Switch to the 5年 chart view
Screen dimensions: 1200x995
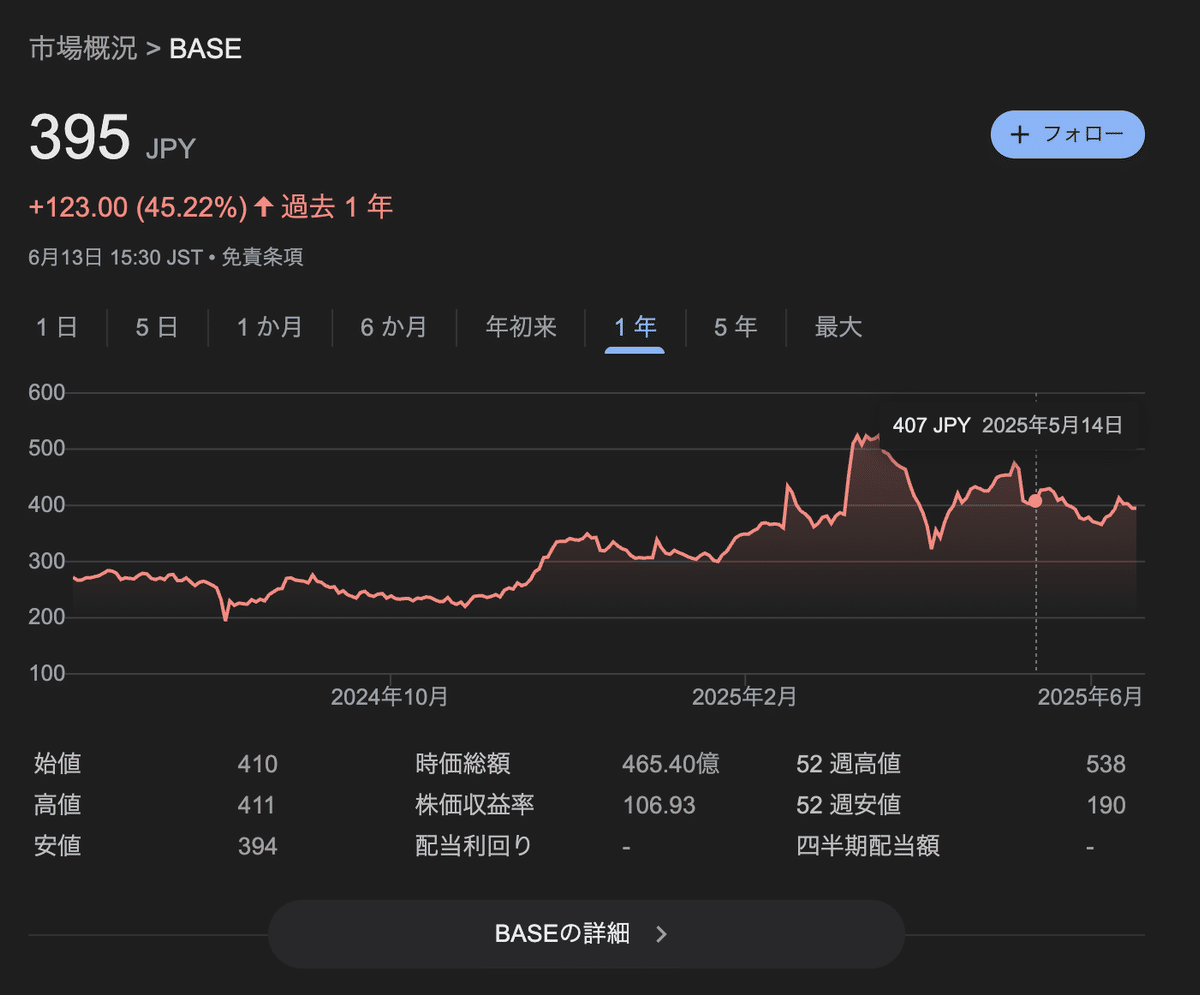(x=736, y=327)
